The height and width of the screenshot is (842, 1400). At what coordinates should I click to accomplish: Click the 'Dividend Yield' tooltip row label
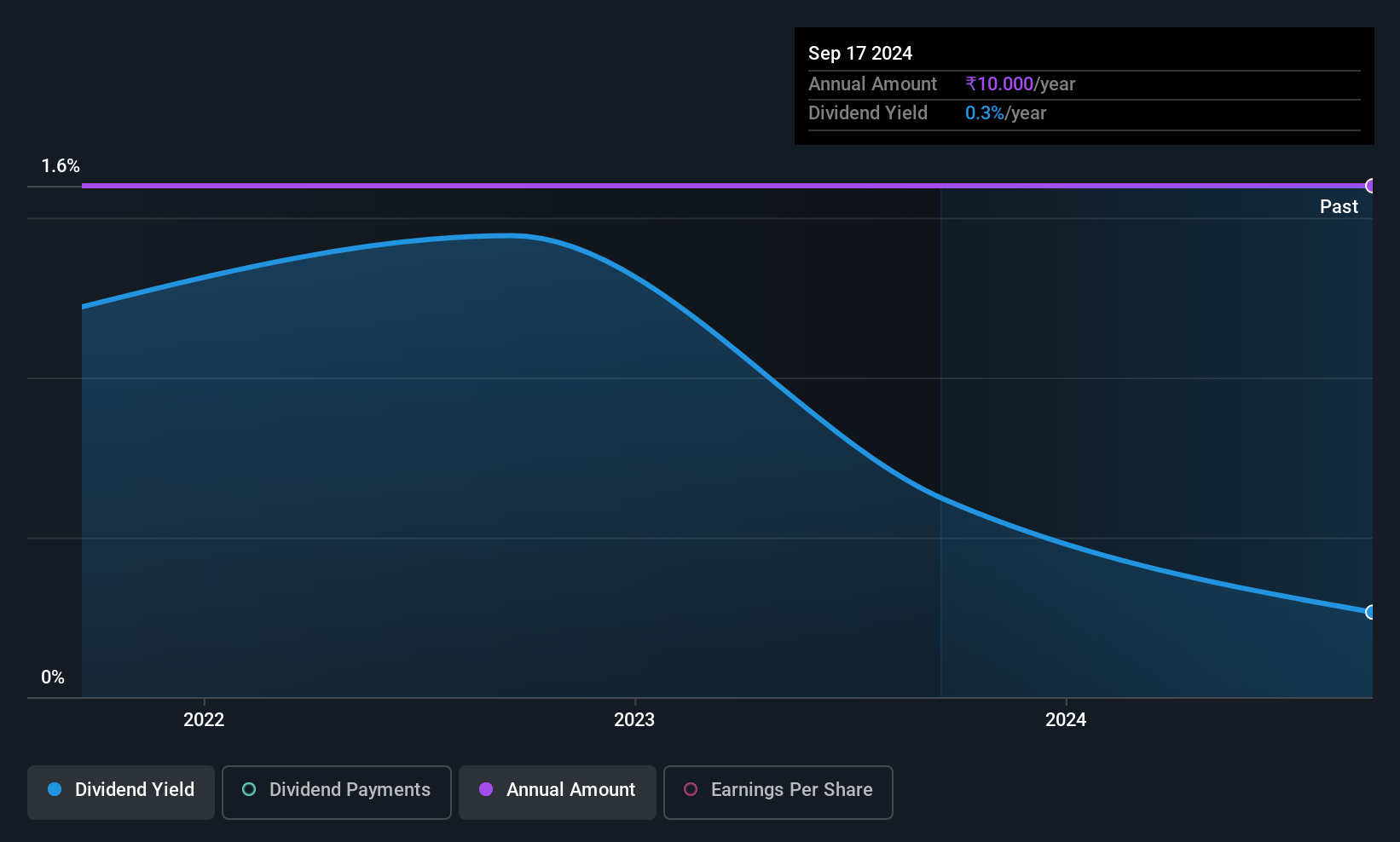click(868, 112)
